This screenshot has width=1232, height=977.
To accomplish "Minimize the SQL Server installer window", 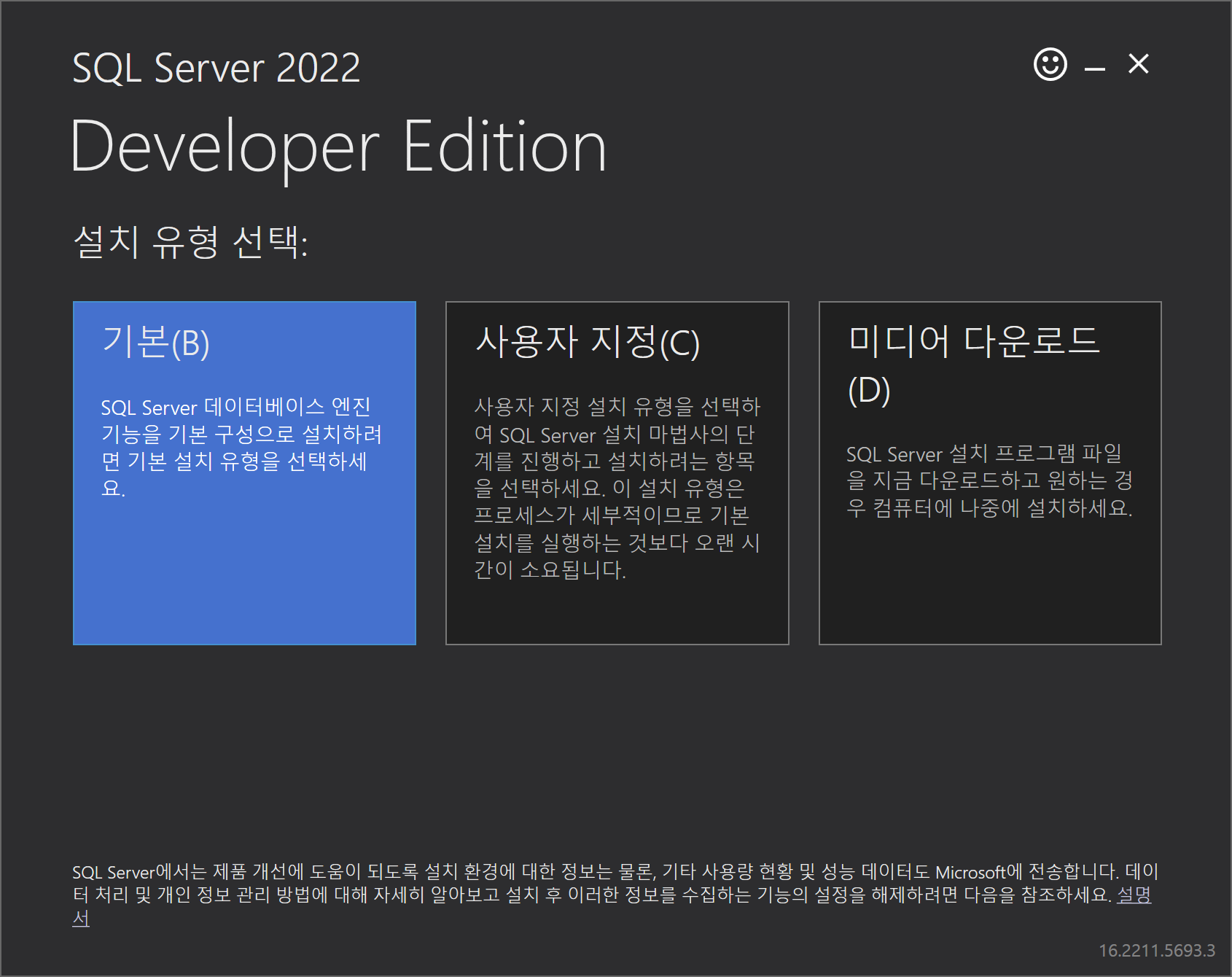I will 1094,69.
